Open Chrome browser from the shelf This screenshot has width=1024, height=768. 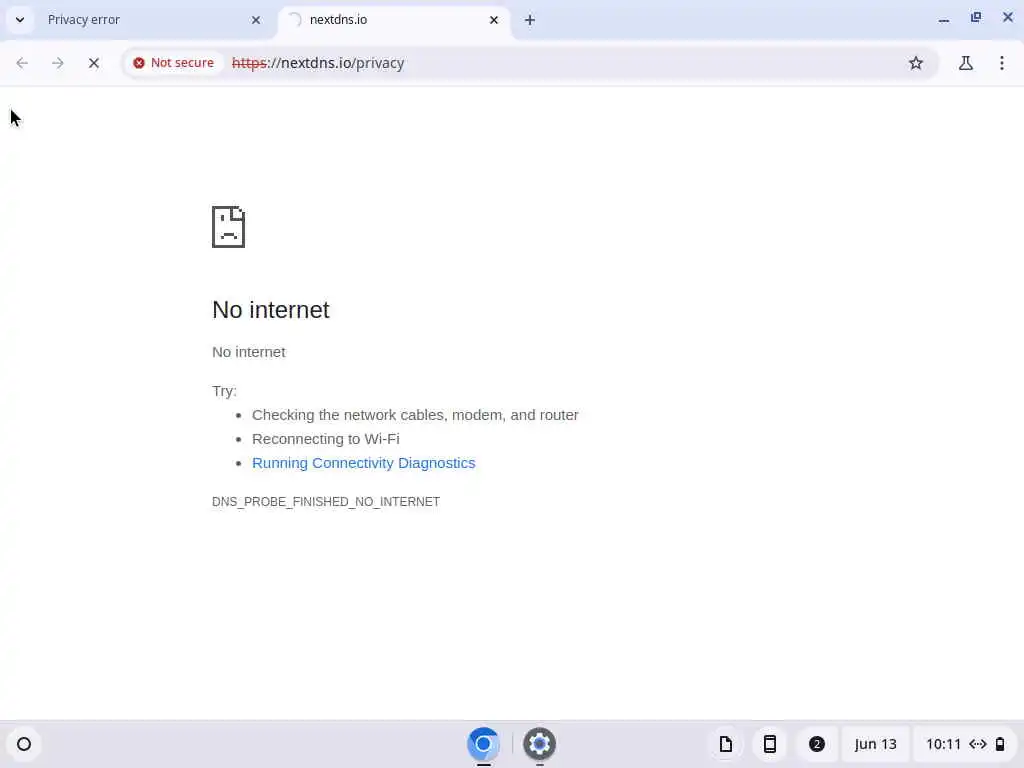pyautogui.click(x=483, y=744)
